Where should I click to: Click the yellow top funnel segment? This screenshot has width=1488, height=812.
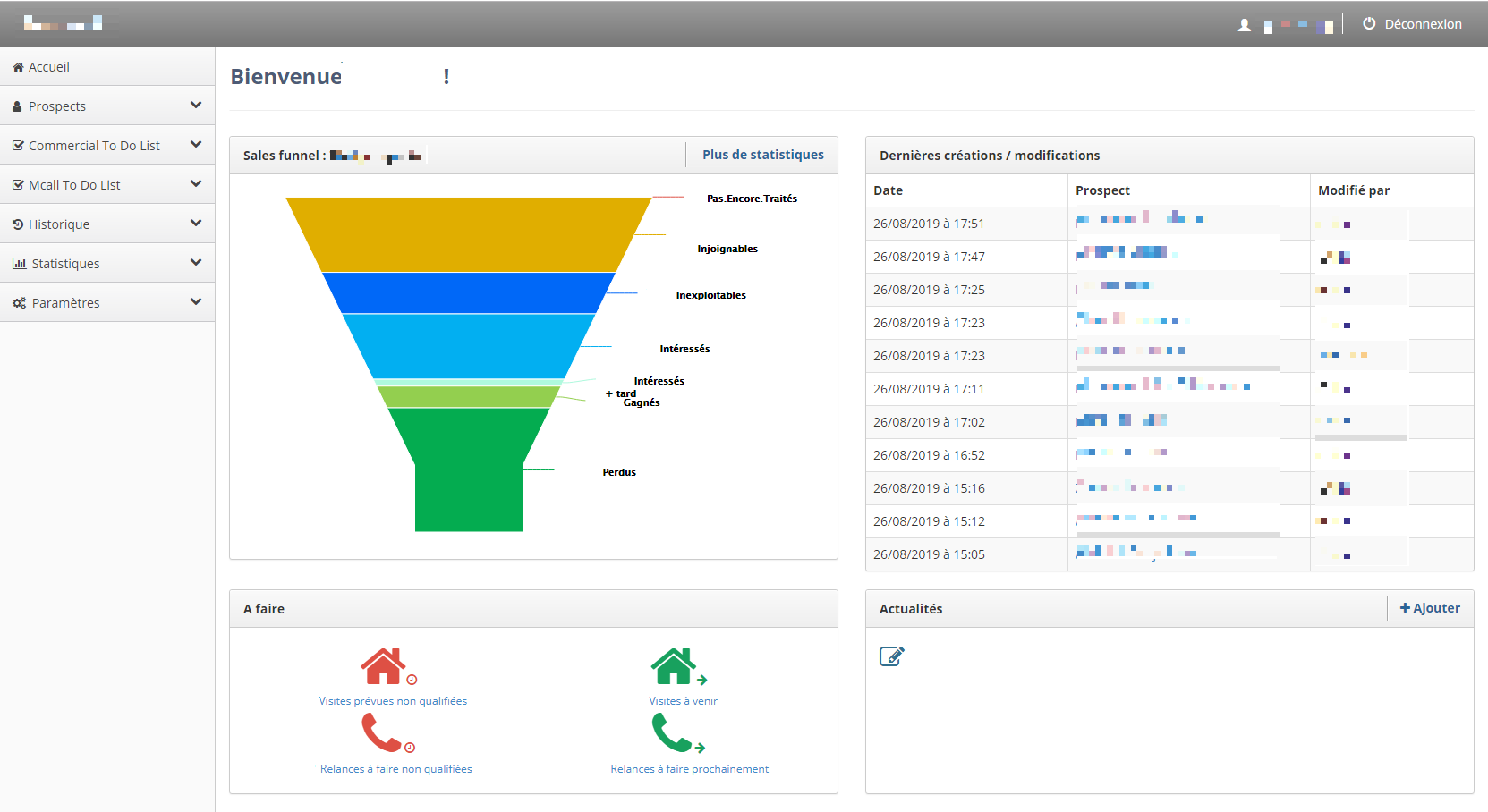pyautogui.click(x=468, y=234)
